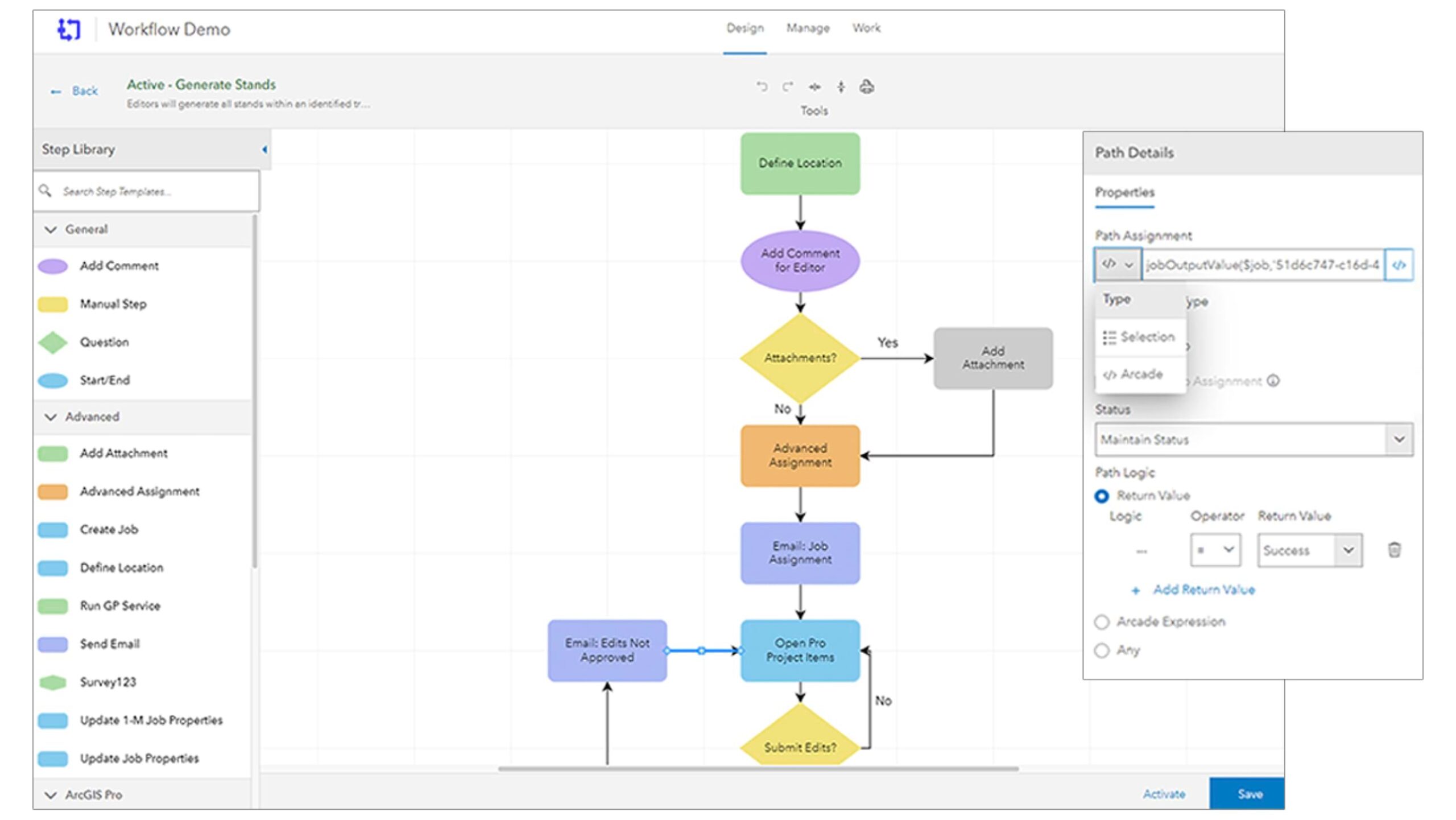Viewport: 1456px width, 820px height.
Task: Select the Arcade Expression radio button
Action: coord(1102,621)
